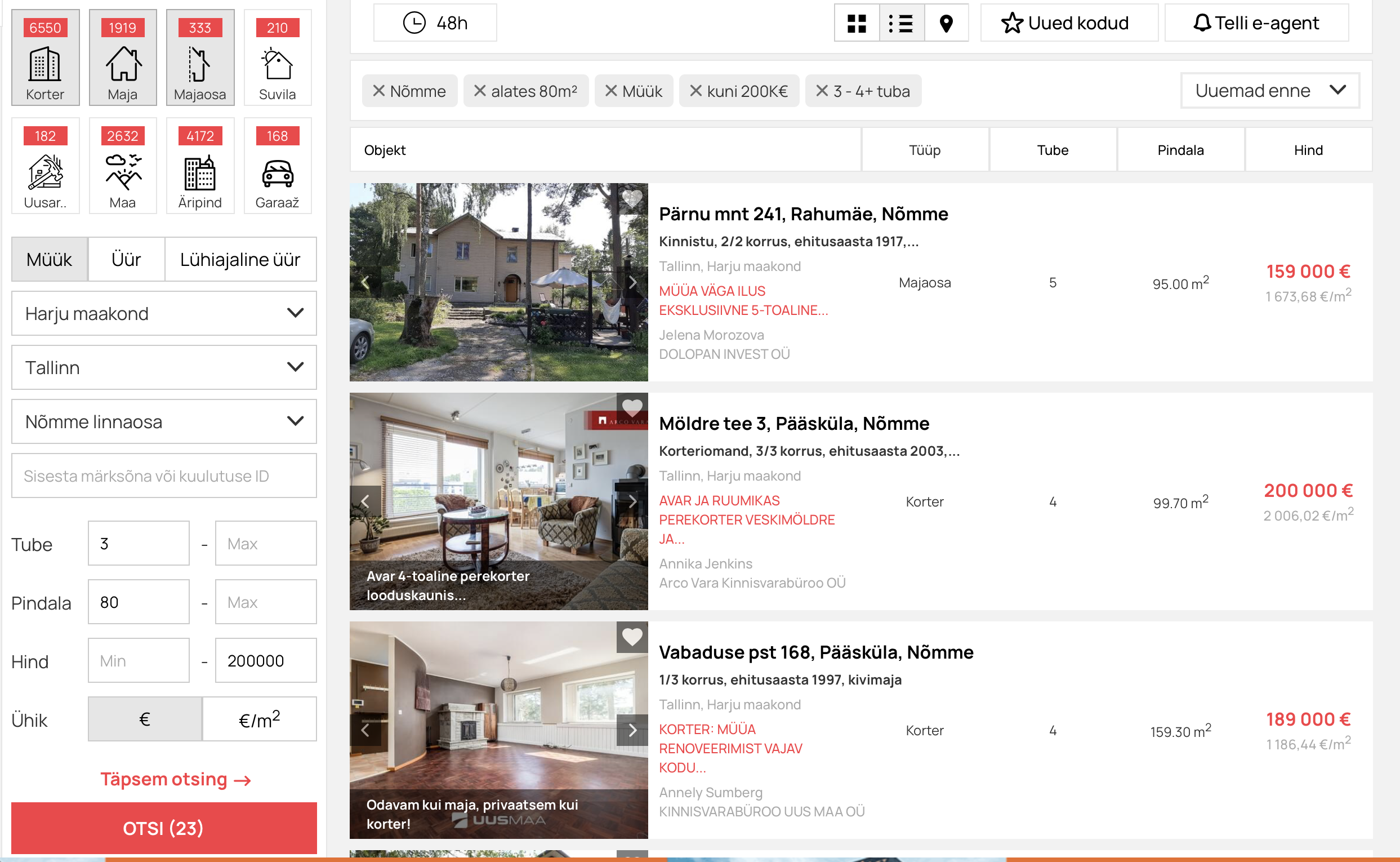
Task: Click the Tube minimum field
Action: click(139, 543)
